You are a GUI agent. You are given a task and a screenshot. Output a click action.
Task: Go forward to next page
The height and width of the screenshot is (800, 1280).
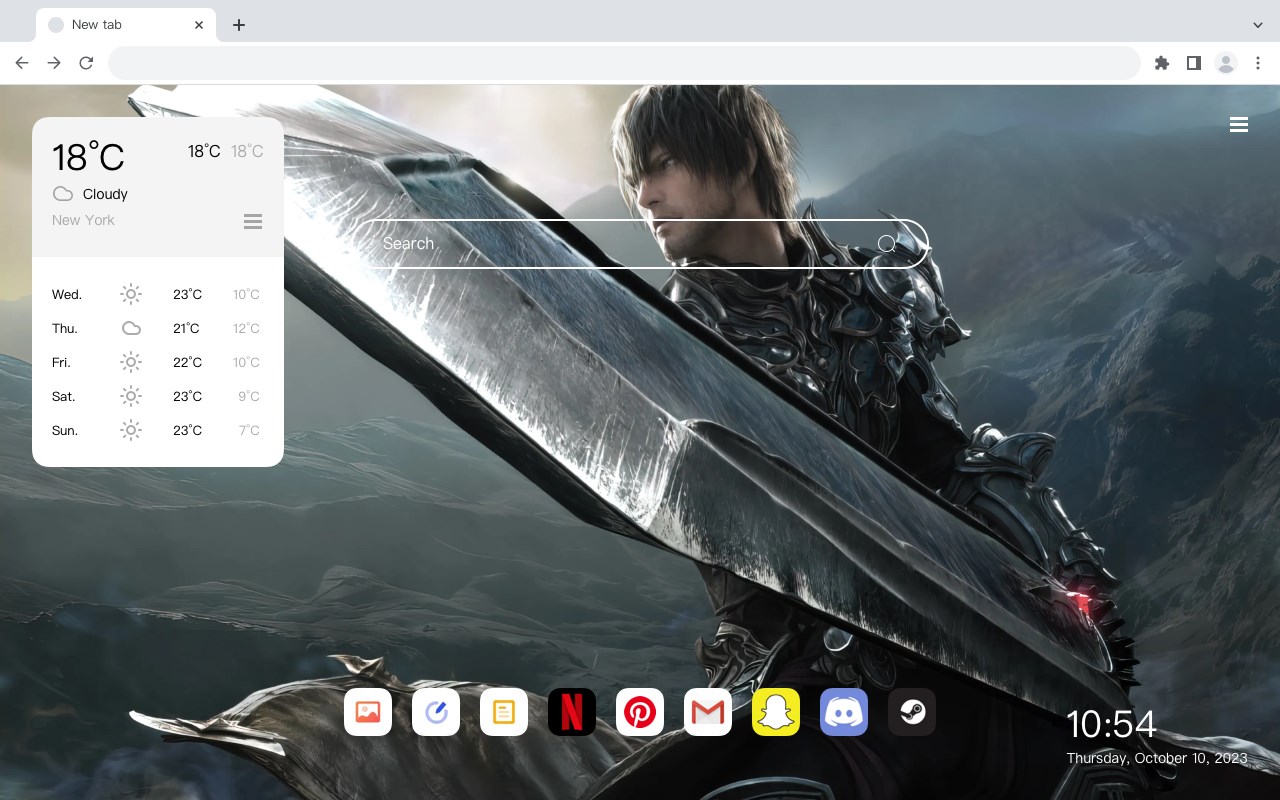point(54,63)
